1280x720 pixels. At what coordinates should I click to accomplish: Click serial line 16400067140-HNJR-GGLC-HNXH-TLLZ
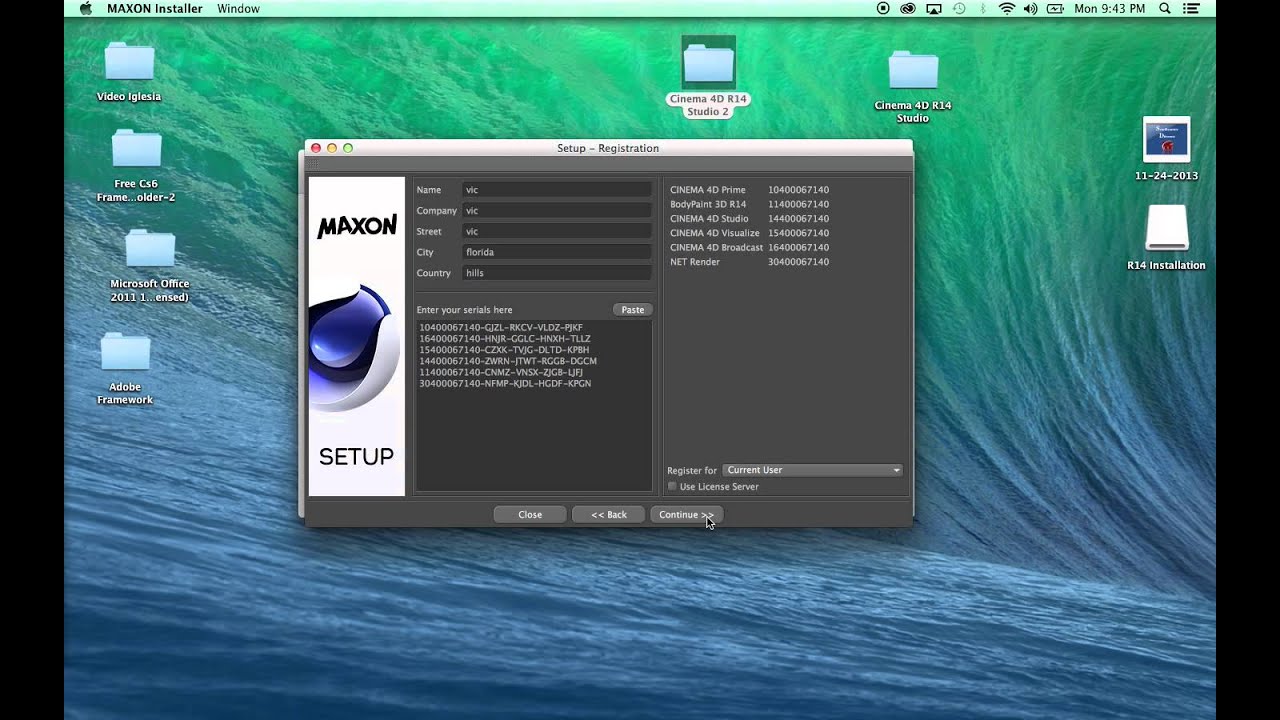(505, 339)
